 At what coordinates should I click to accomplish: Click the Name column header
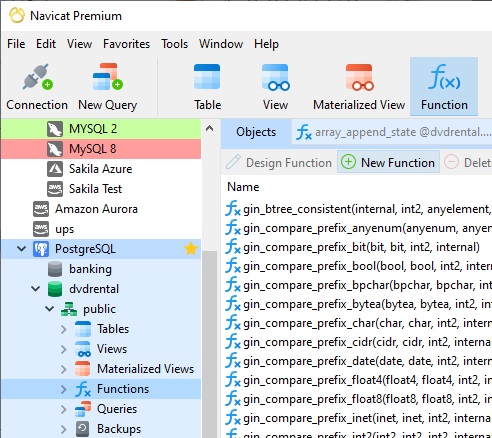point(243,187)
